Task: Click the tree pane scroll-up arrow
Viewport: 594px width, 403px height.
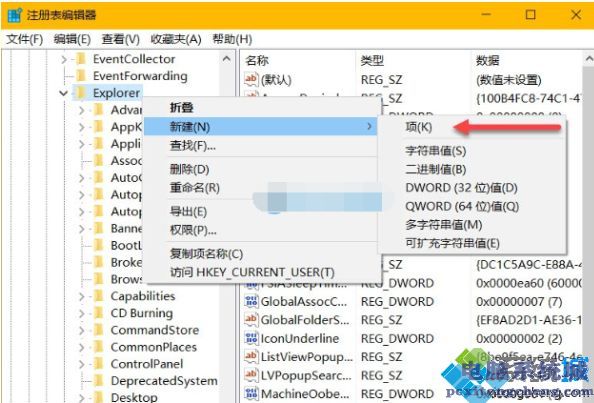Action: click(227, 59)
